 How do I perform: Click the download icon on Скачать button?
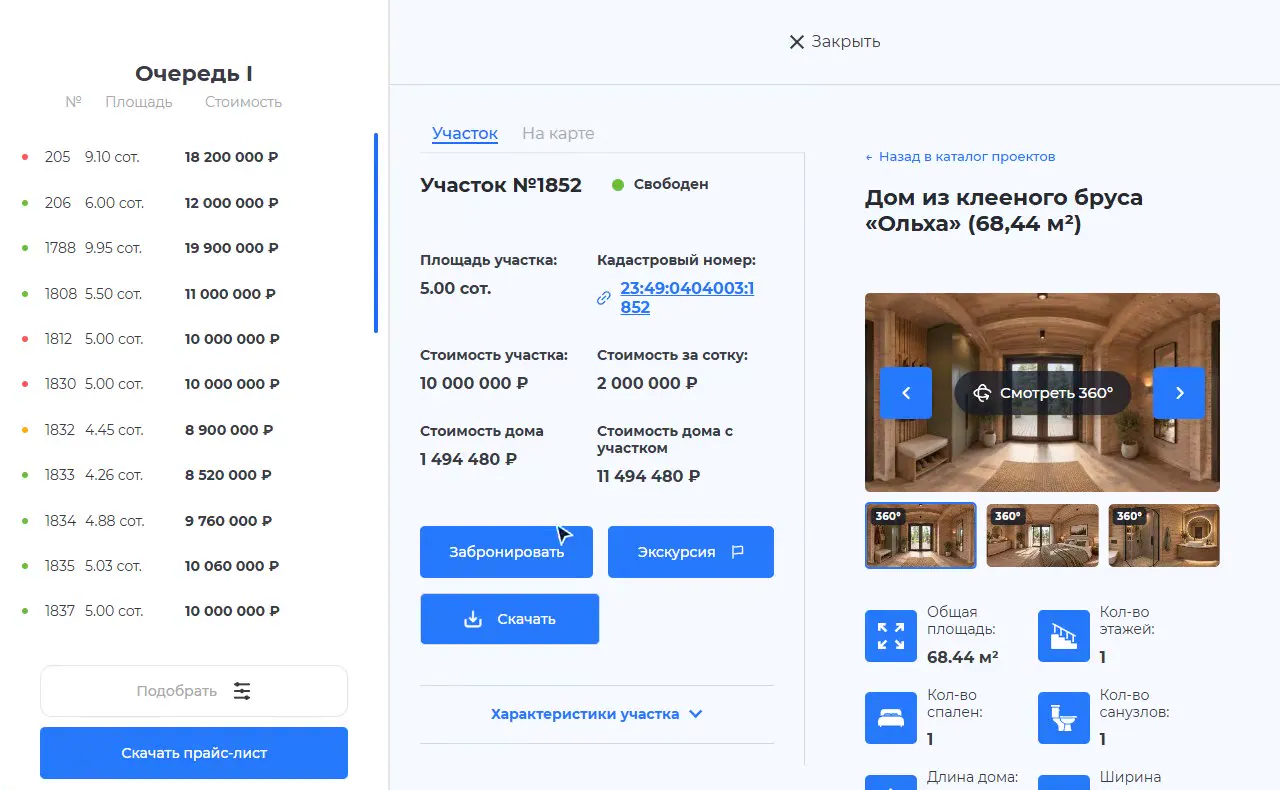(x=473, y=619)
